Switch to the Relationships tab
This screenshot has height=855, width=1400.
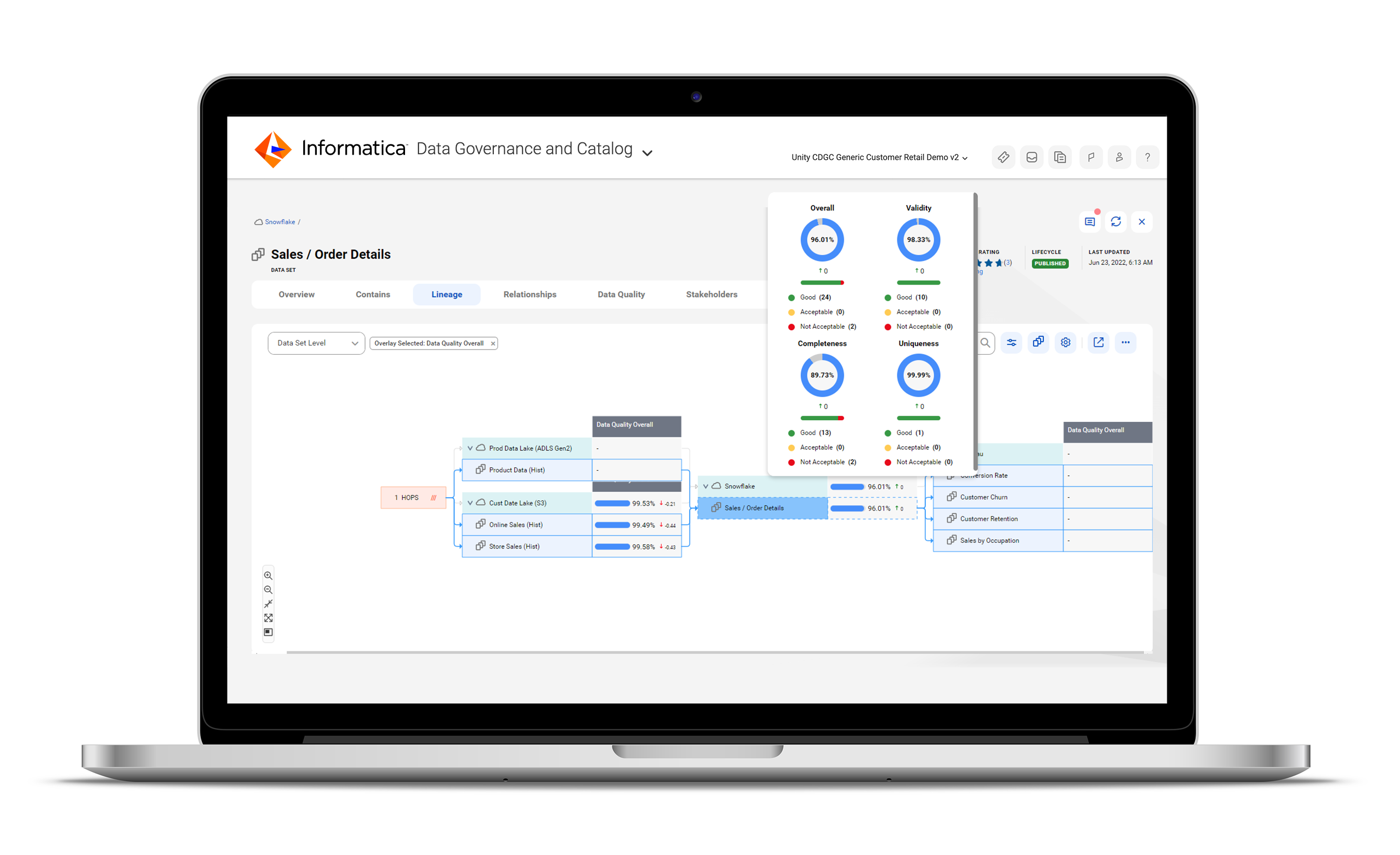(x=529, y=294)
